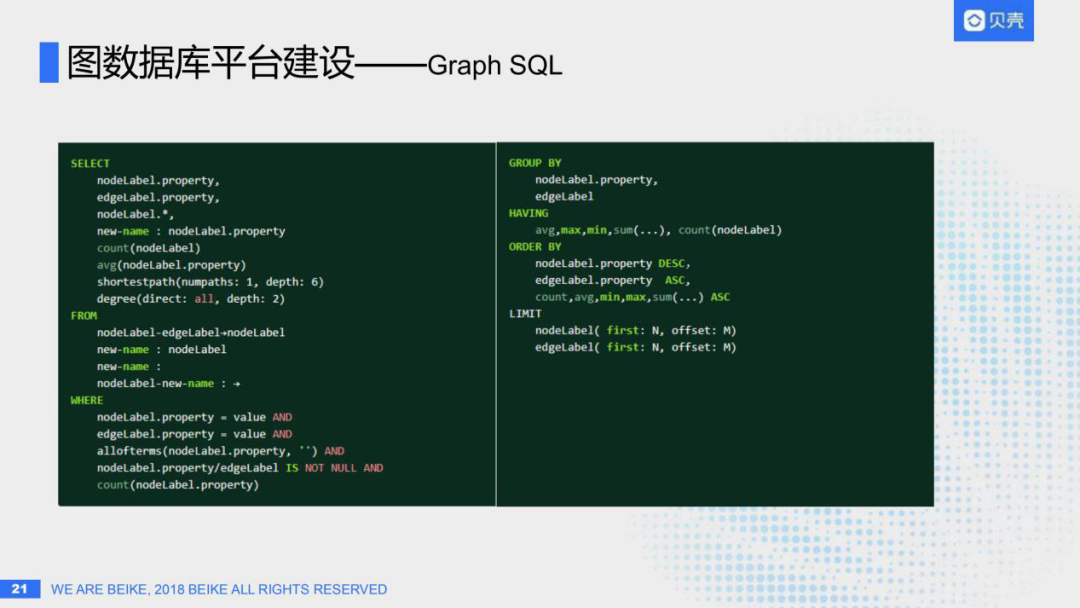Click the 'count(nodeLabel)' line under SELECT

coord(148,248)
